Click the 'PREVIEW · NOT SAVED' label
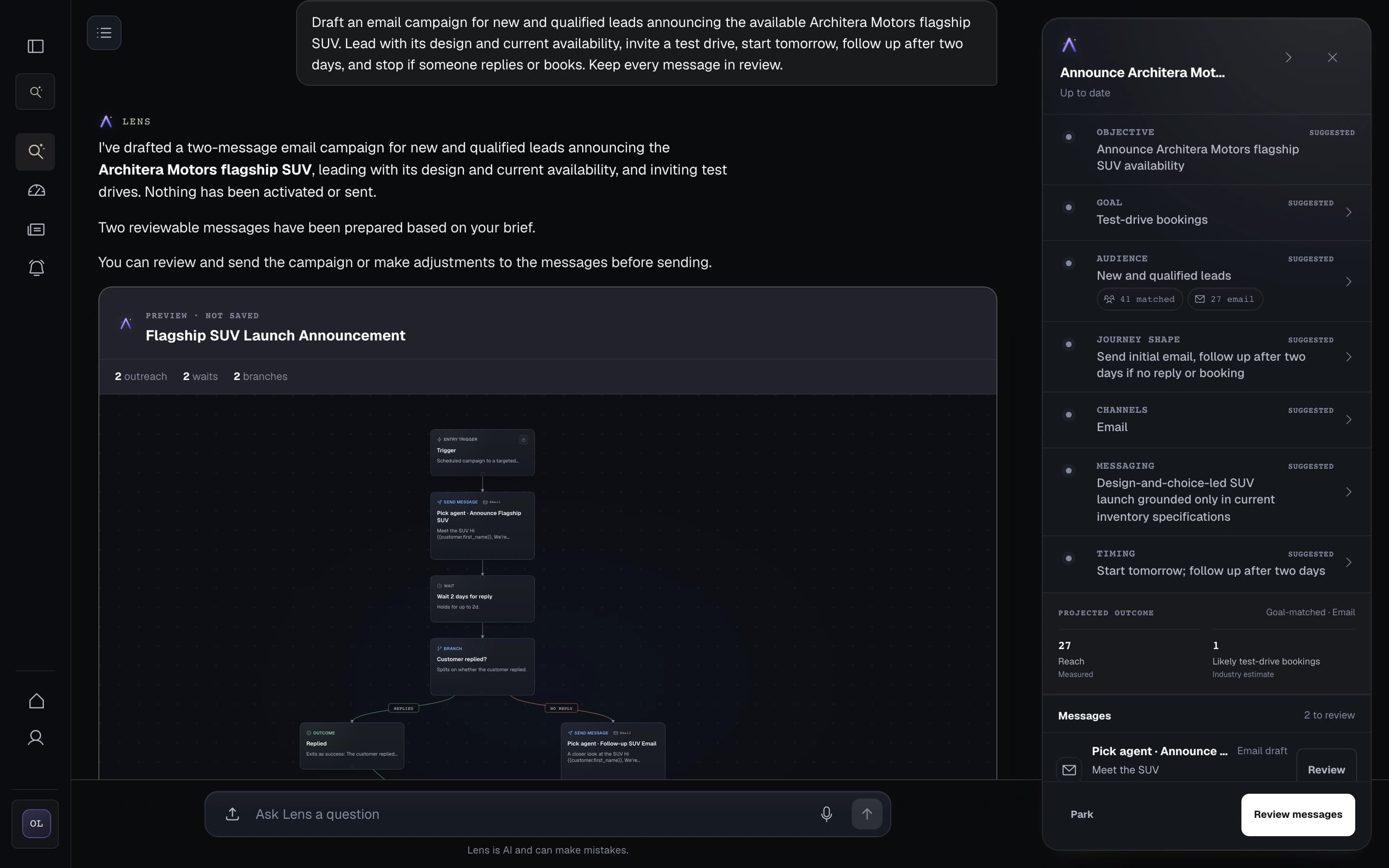 tap(202, 316)
